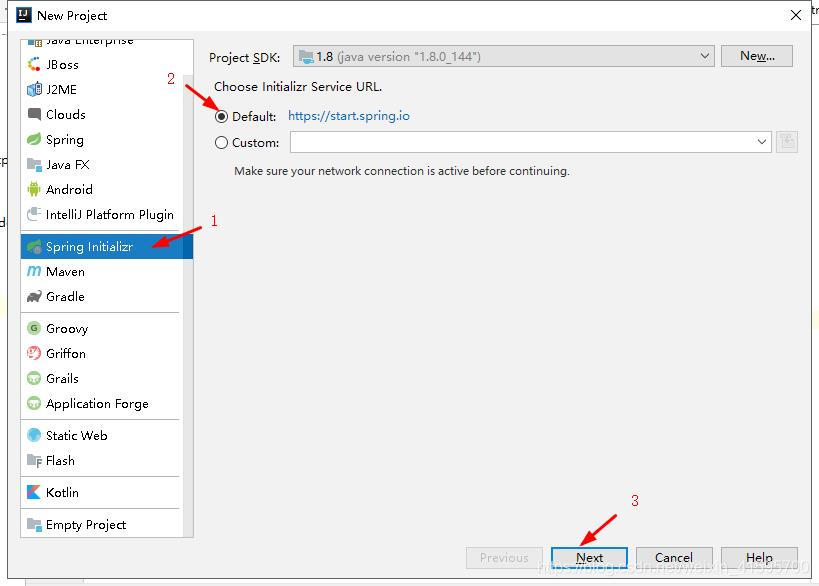Click the Cancel button
Screen dimensions: 819x586
pyautogui.click(x=674, y=557)
